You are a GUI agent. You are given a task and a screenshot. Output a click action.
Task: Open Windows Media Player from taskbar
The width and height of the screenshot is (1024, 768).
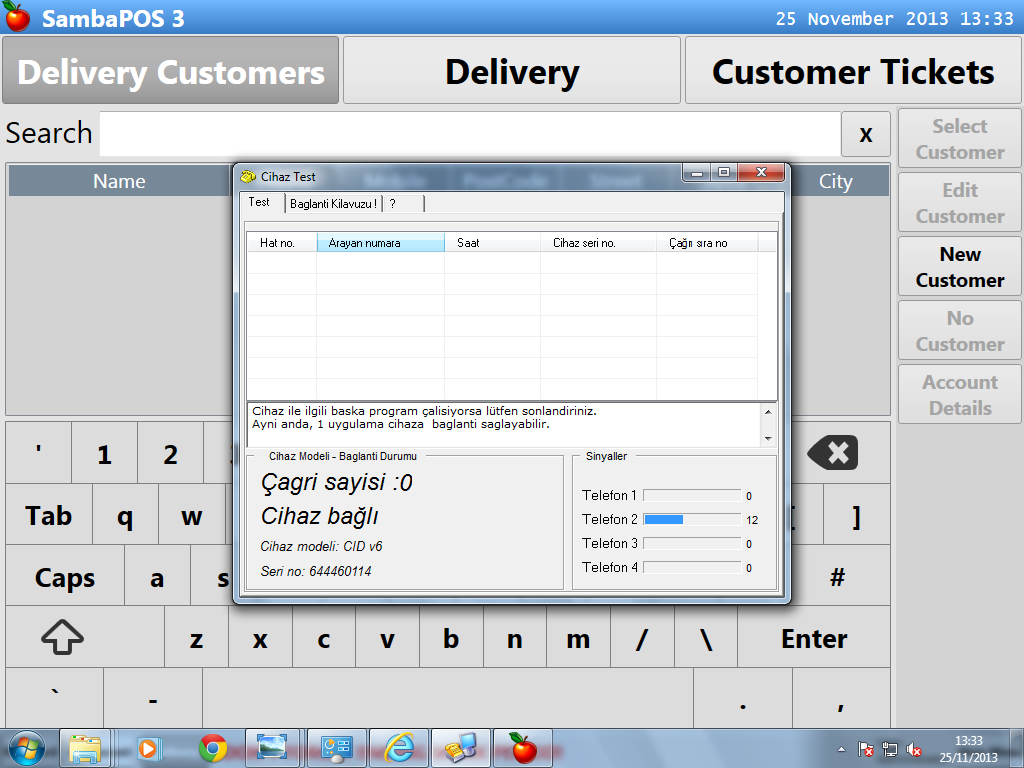(x=149, y=748)
